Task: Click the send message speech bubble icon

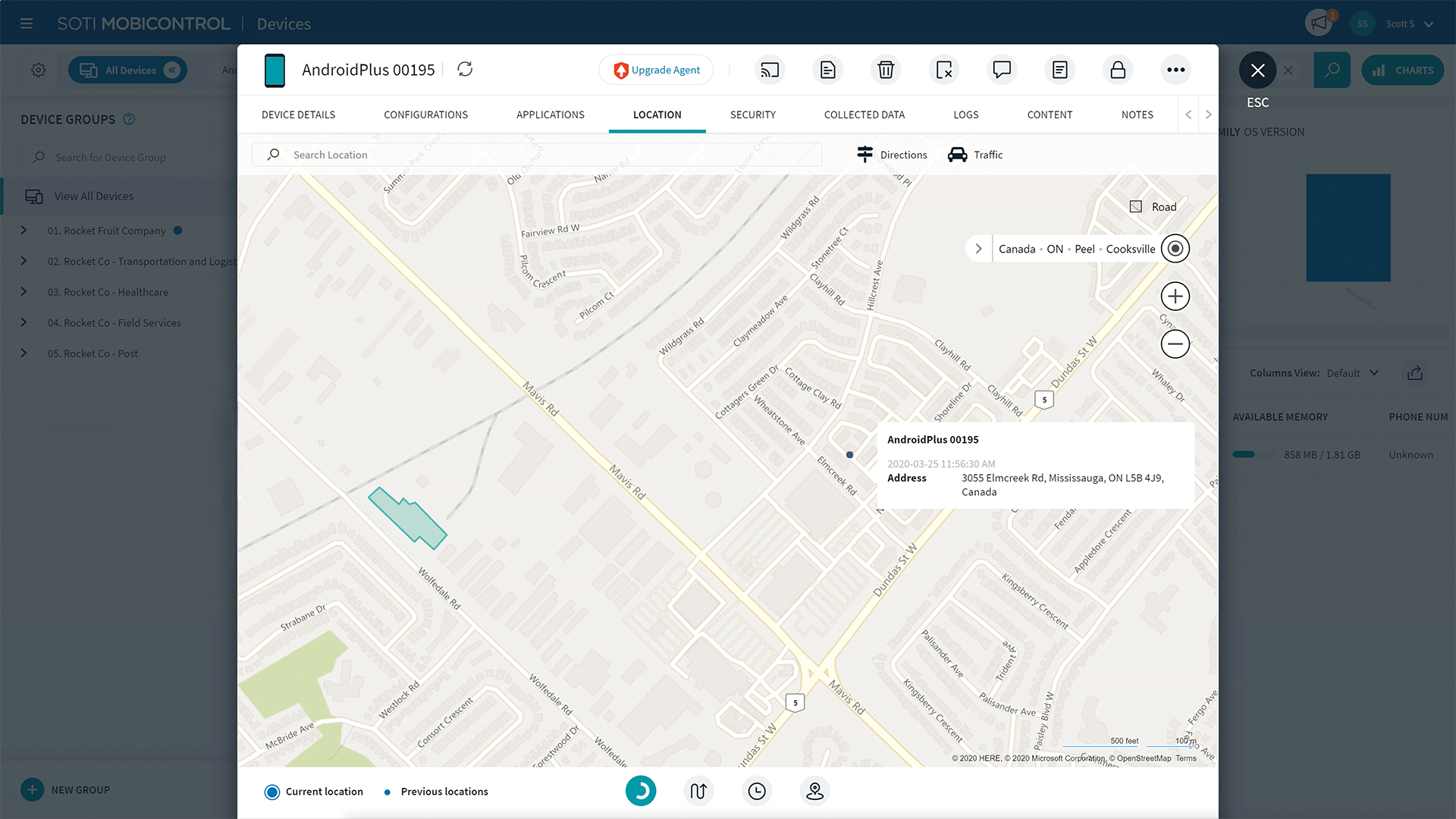Action: point(1002,70)
